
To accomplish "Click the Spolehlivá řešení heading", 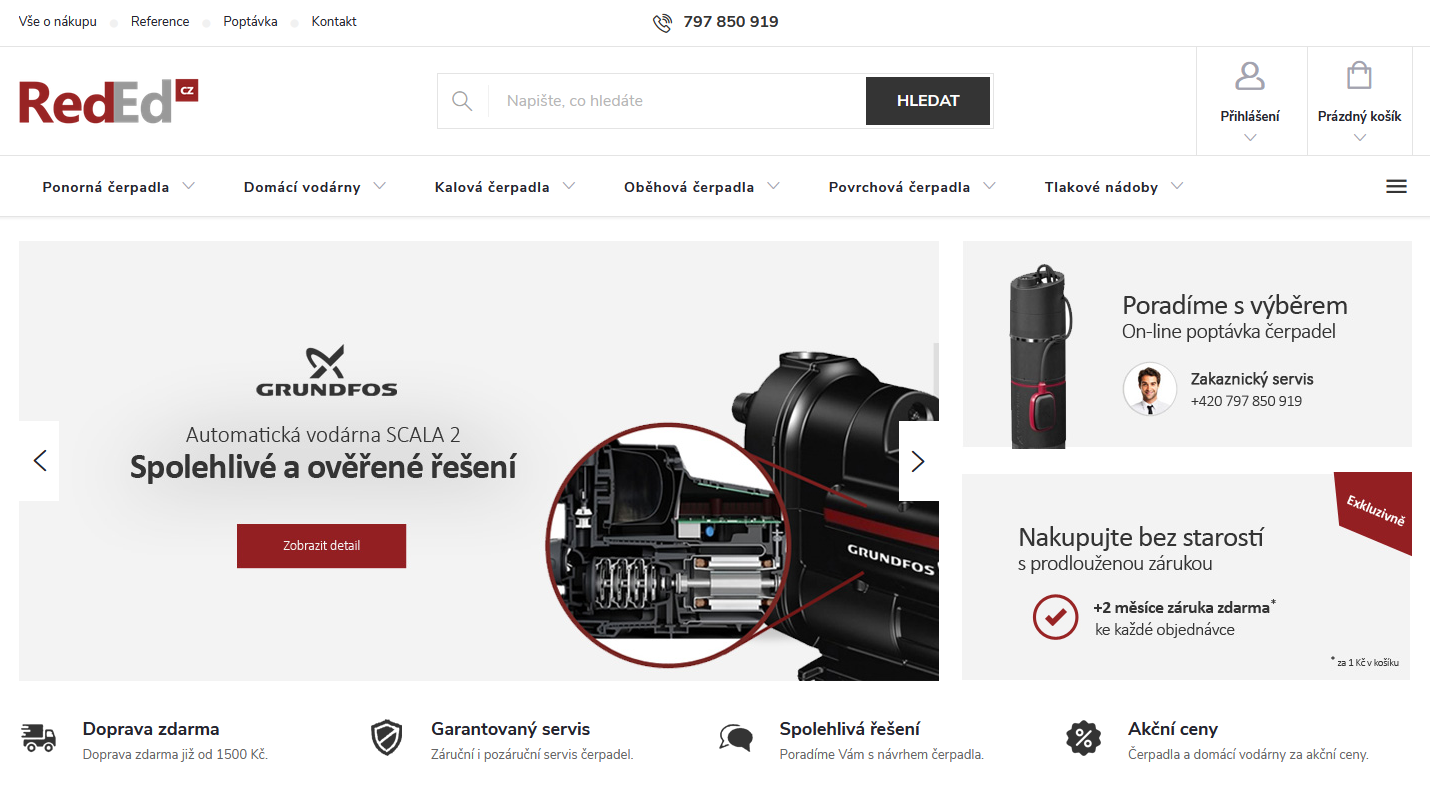I will (x=850, y=729).
